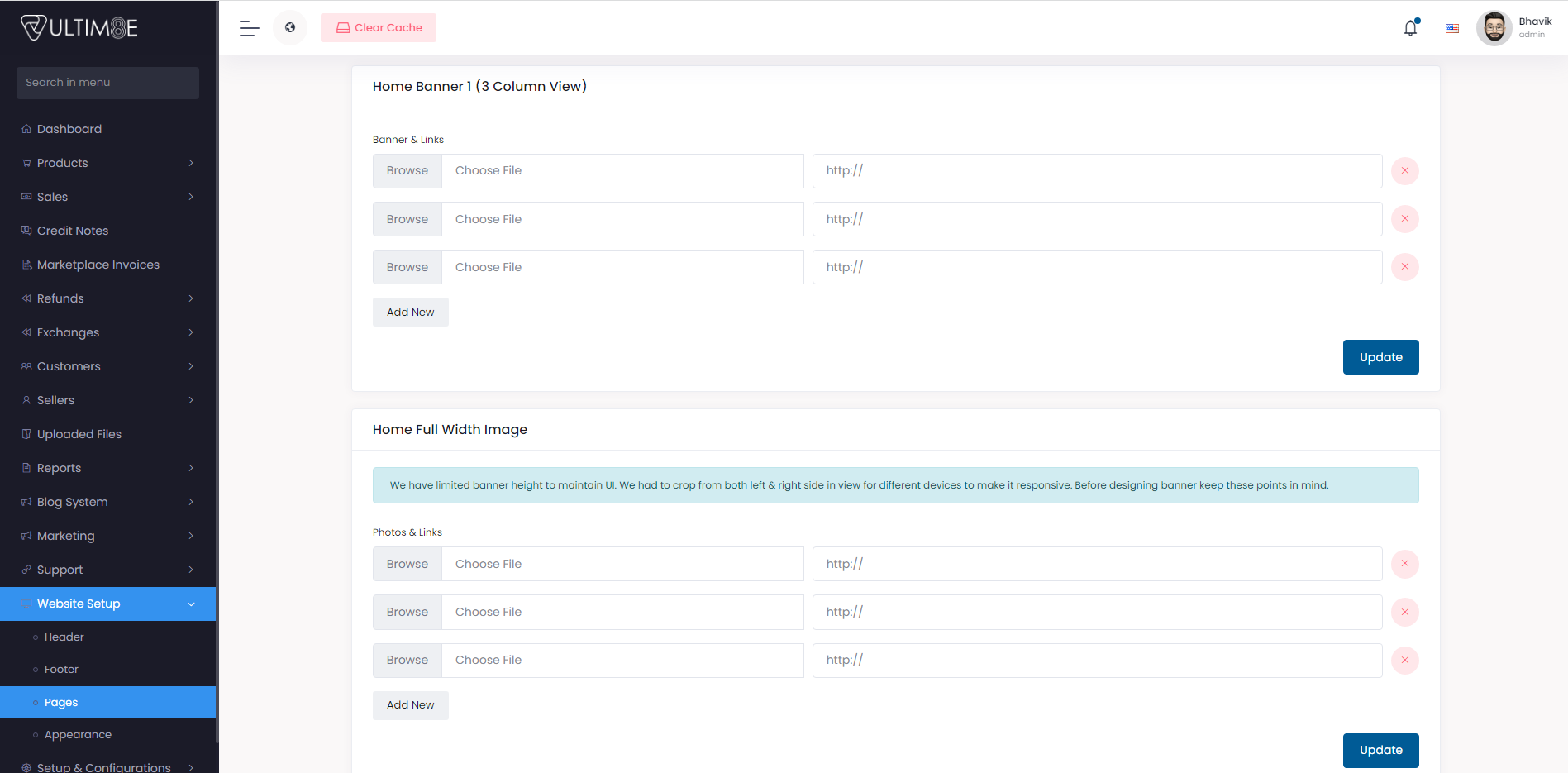Click the menu search input field
The image size is (1568, 773).
(107, 83)
